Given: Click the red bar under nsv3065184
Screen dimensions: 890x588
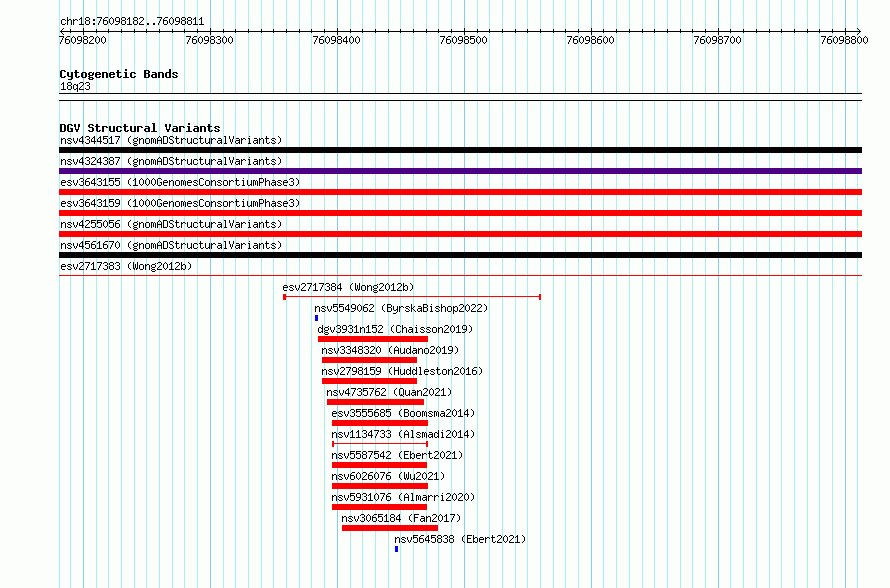Looking at the screenshot, I should pos(390,528).
